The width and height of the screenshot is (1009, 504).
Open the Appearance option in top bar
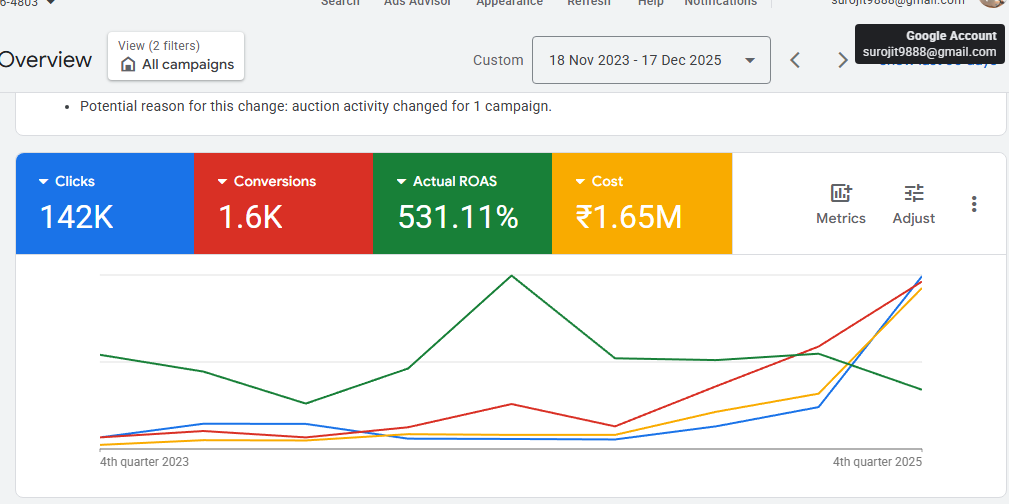[x=509, y=3]
